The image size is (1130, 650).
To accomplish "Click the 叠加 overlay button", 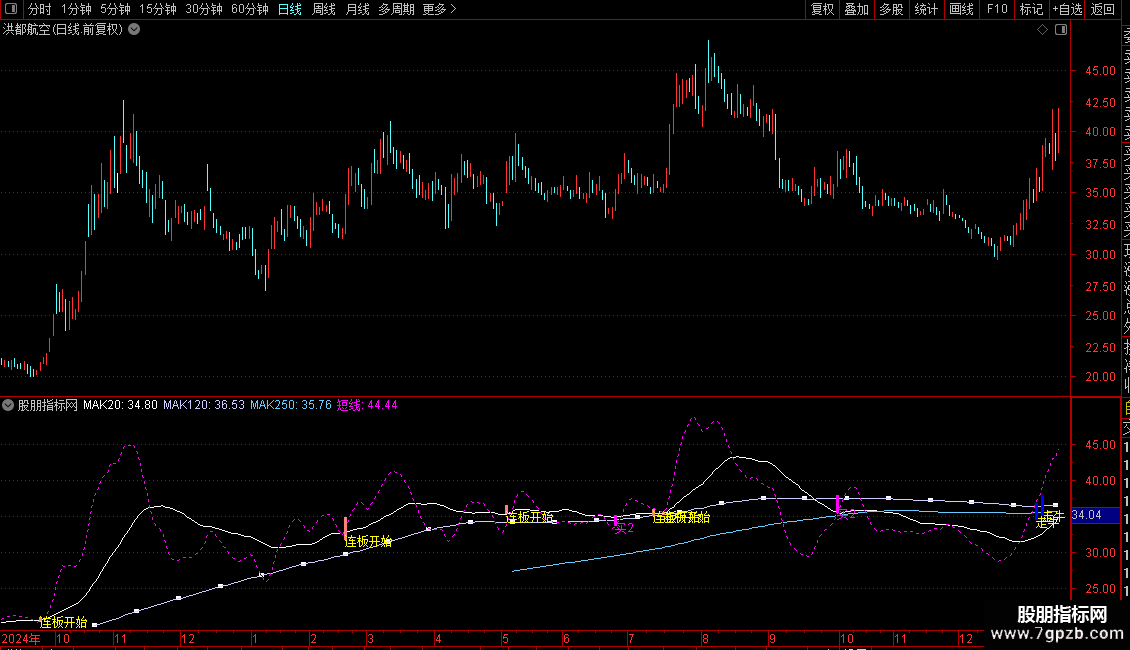I will 857,9.
